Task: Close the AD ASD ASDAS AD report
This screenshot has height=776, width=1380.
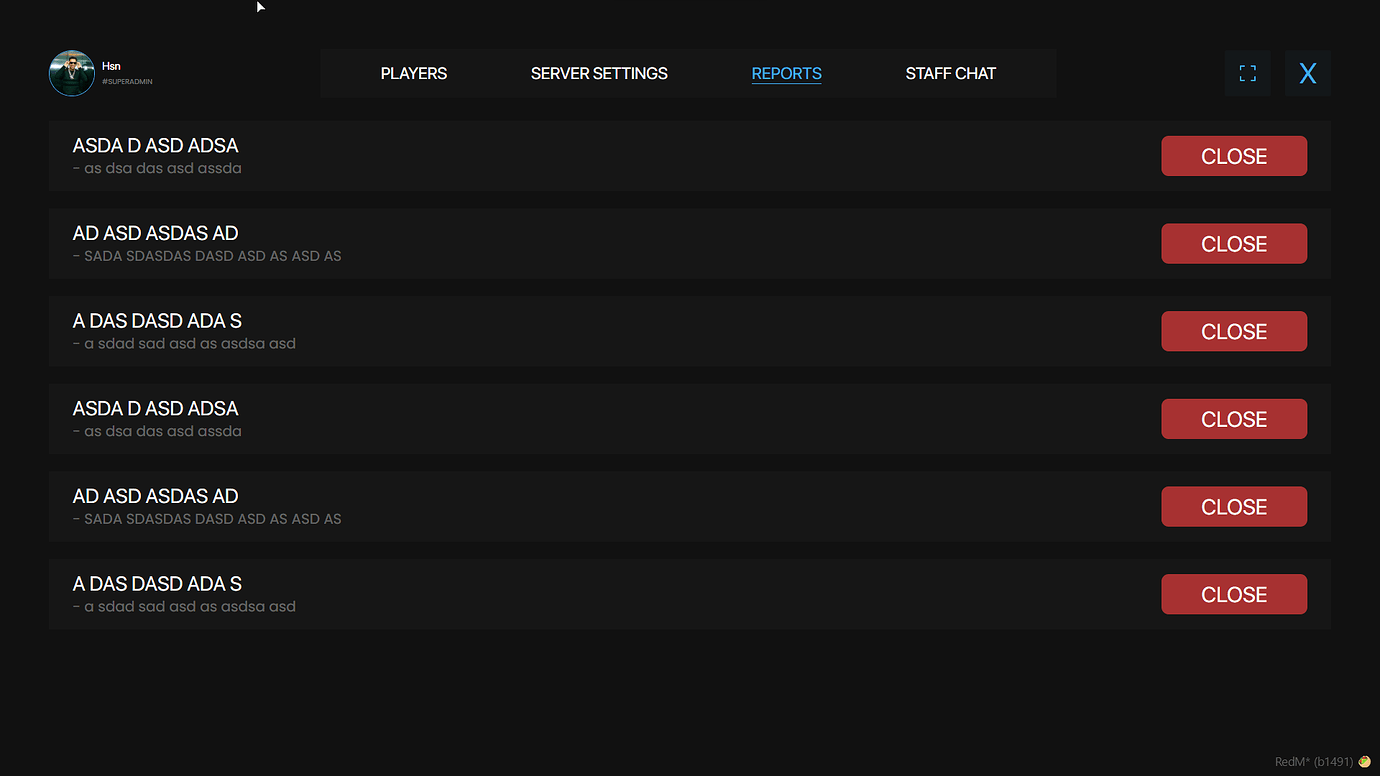Action: (x=1234, y=243)
